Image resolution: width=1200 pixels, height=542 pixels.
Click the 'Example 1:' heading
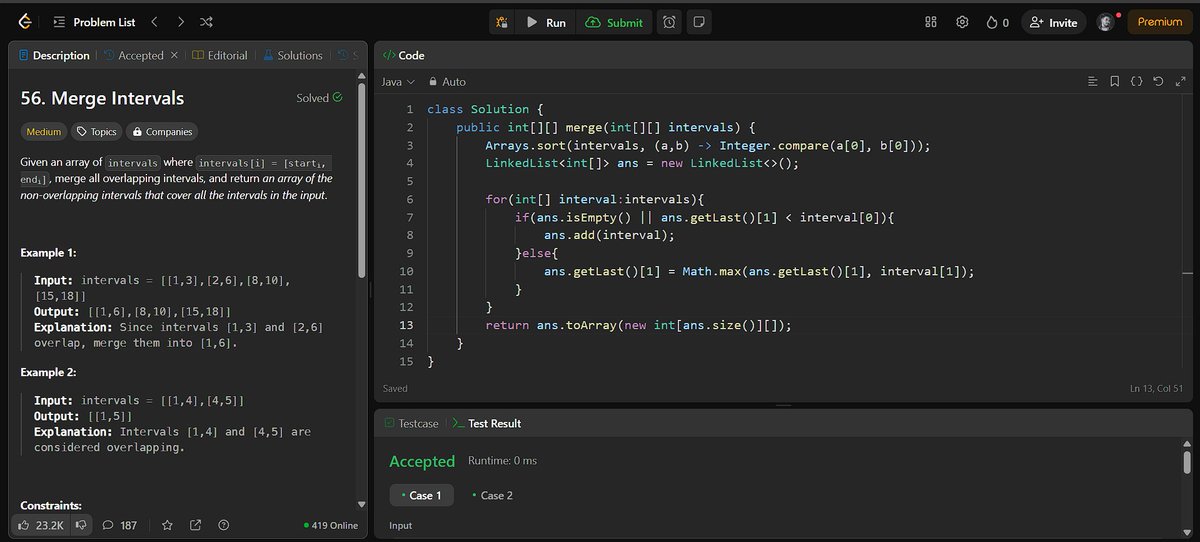coord(49,253)
